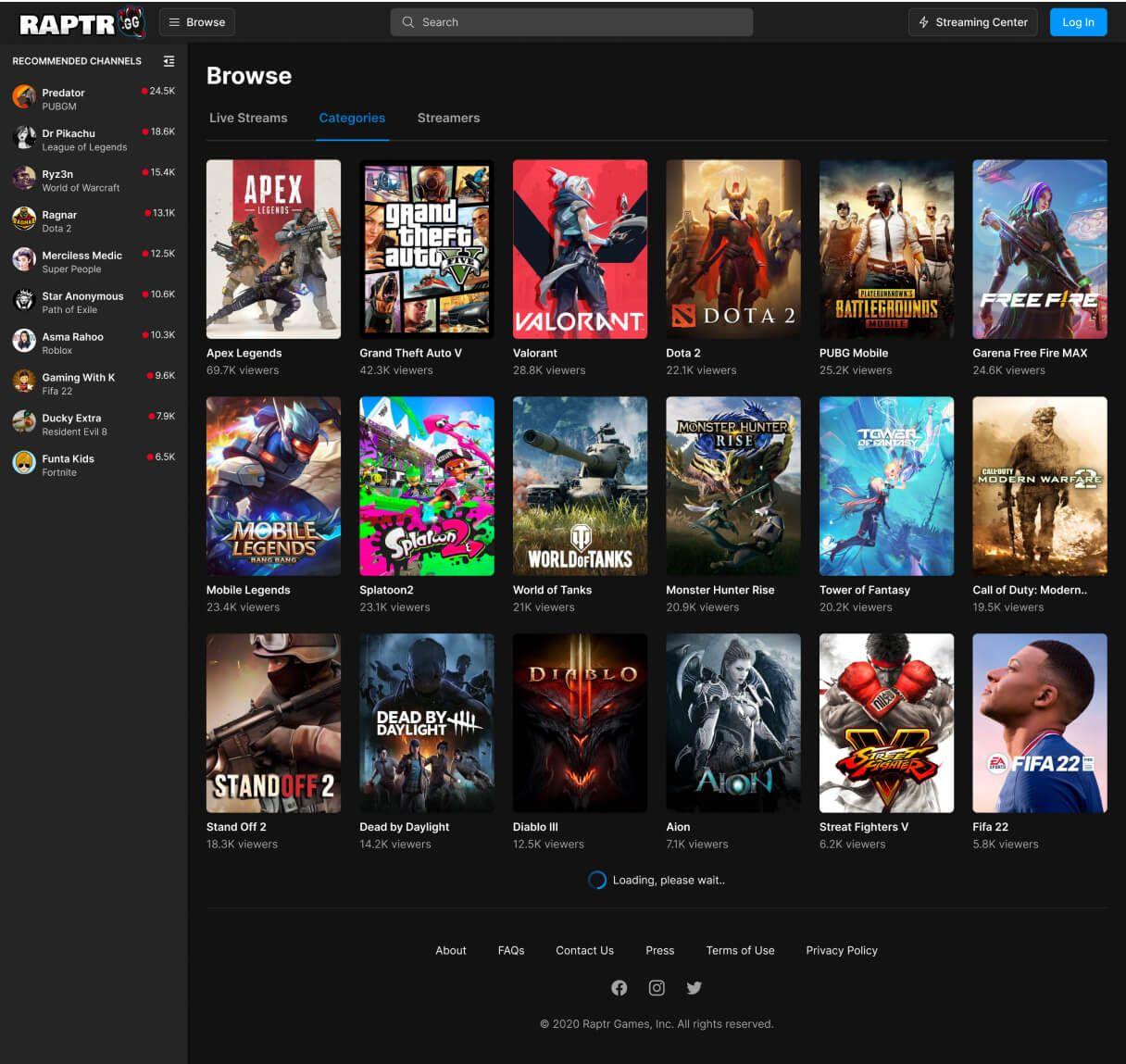This screenshot has height=1064, width=1126.
Task: Click Predator's channel avatar
Action: [x=24, y=96]
